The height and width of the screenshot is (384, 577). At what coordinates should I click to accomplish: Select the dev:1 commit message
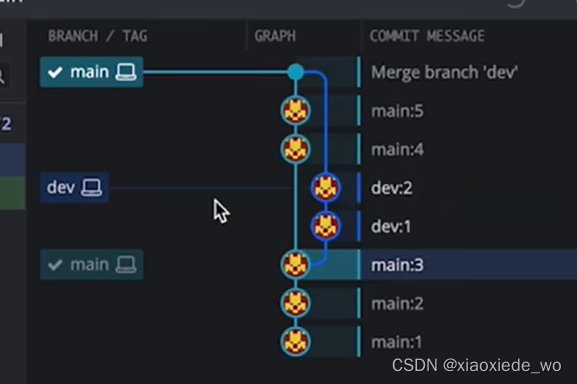coord(391,227)
